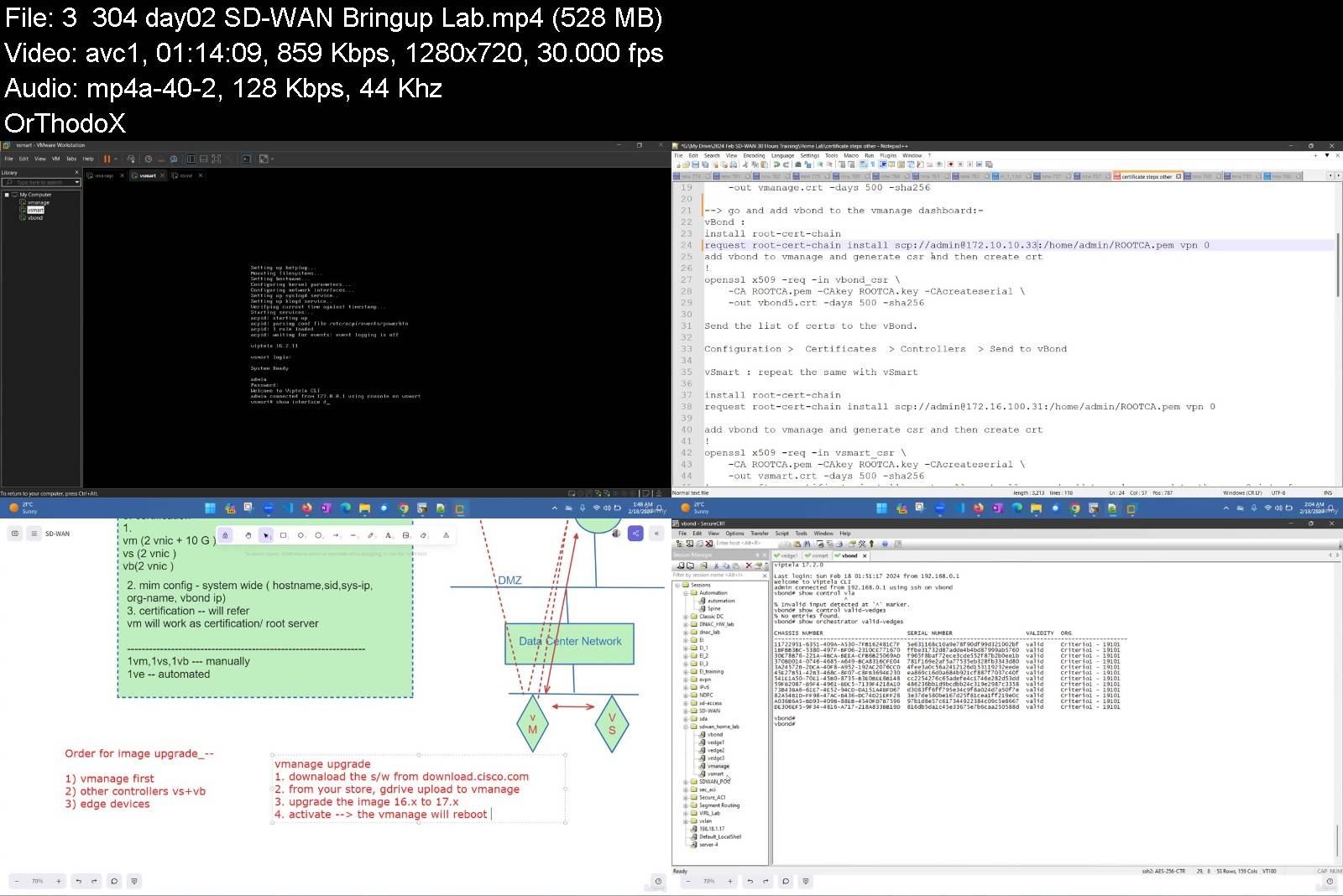
Task: Click purple share button in whiteboard
Action: [635, 534]
